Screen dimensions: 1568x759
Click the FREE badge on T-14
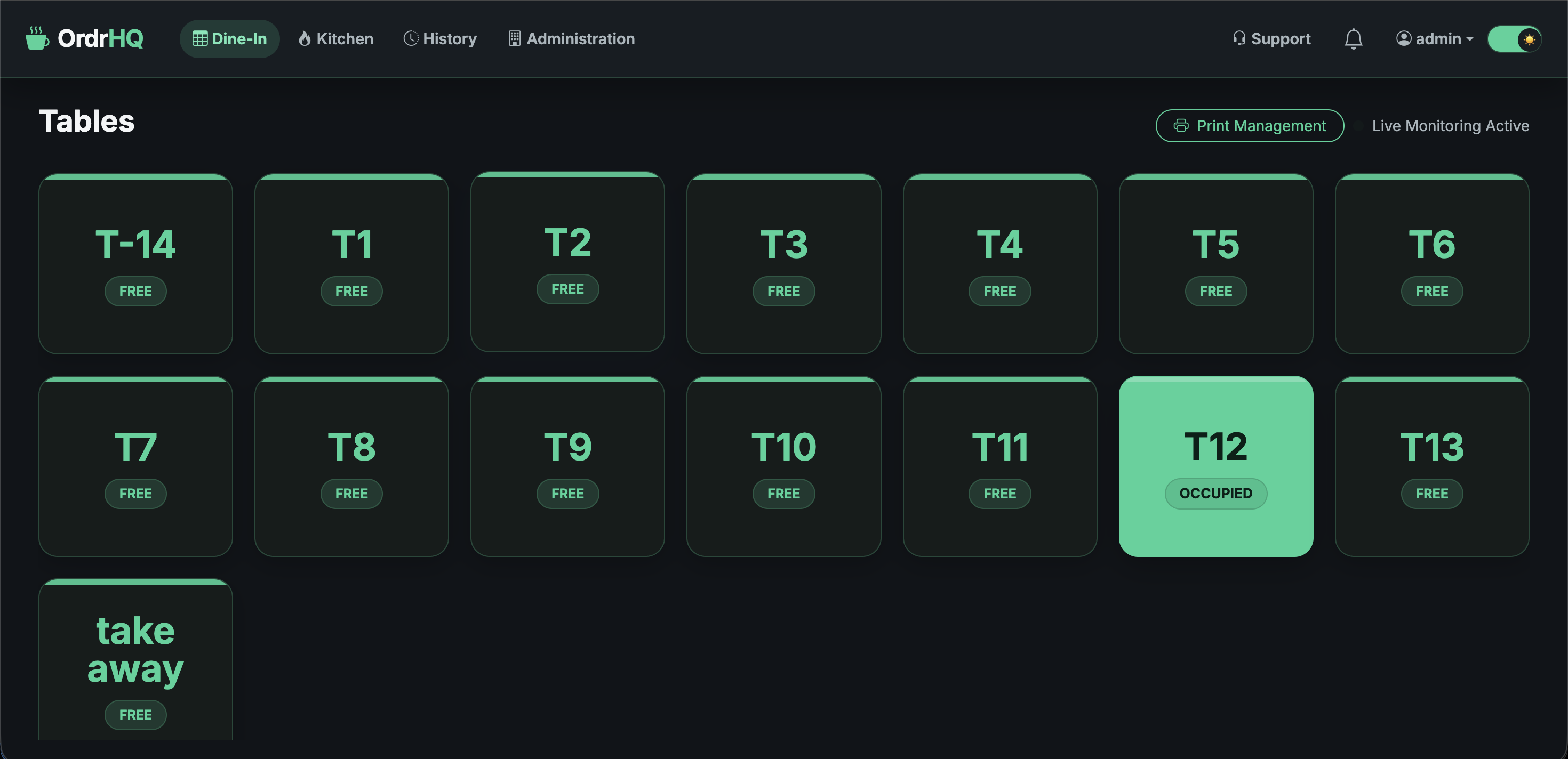click(x=136, y=290)
